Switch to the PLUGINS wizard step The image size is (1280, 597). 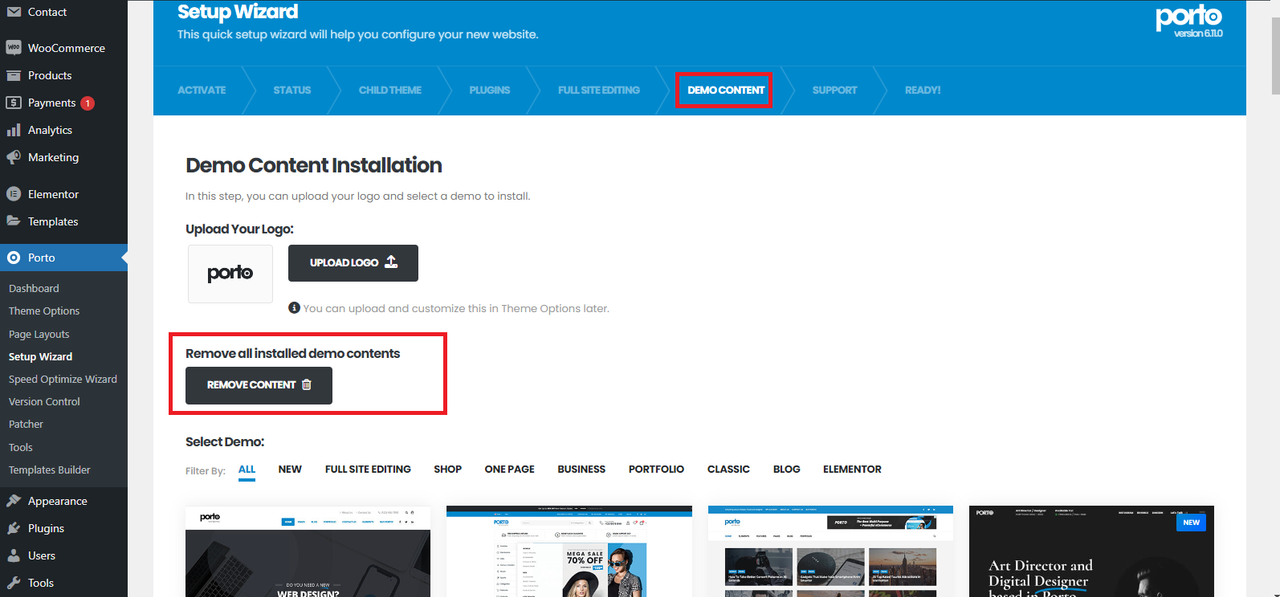tap(490, 90)
